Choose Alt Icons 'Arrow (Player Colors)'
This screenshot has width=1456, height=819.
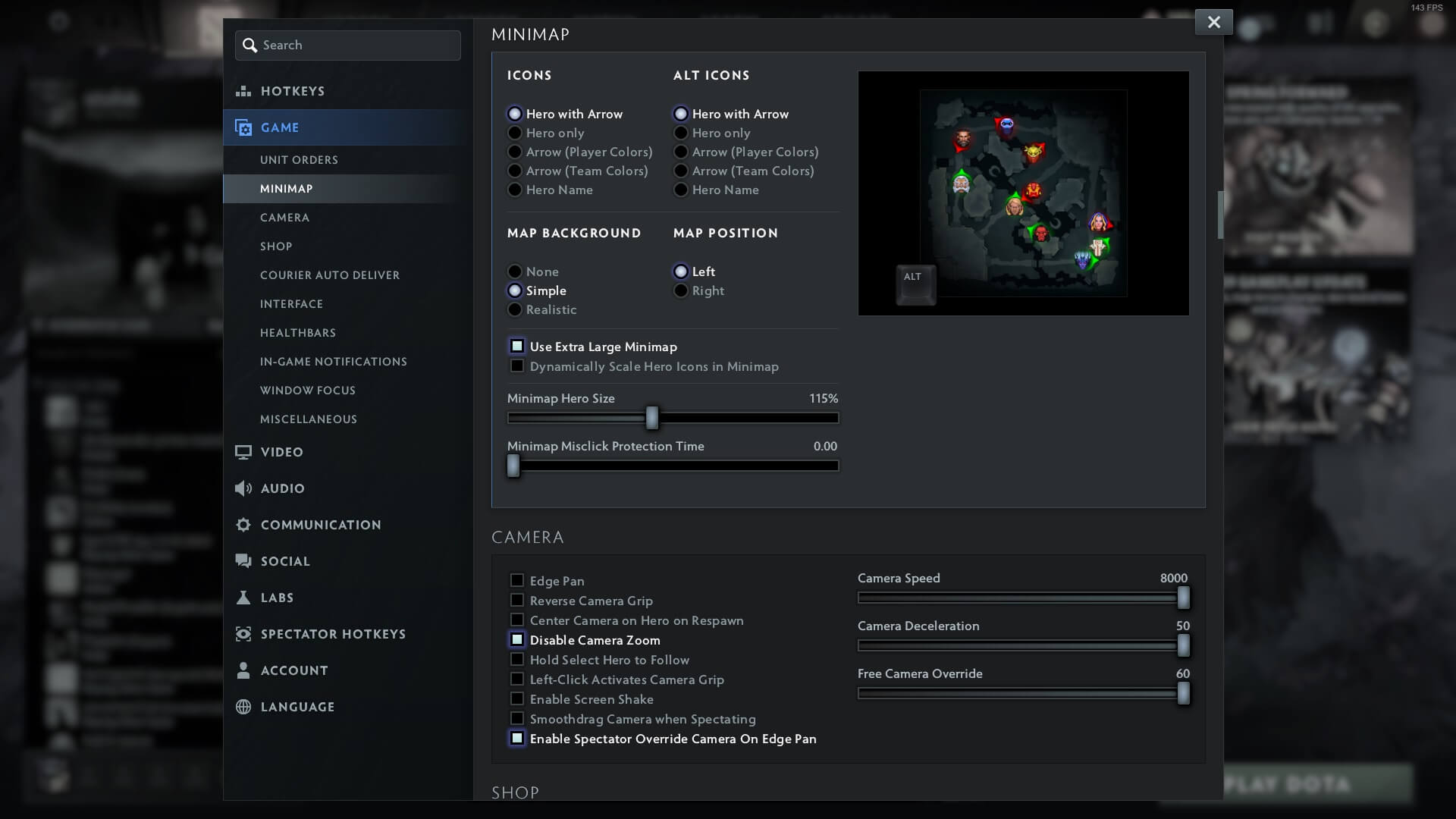(681, 152)
